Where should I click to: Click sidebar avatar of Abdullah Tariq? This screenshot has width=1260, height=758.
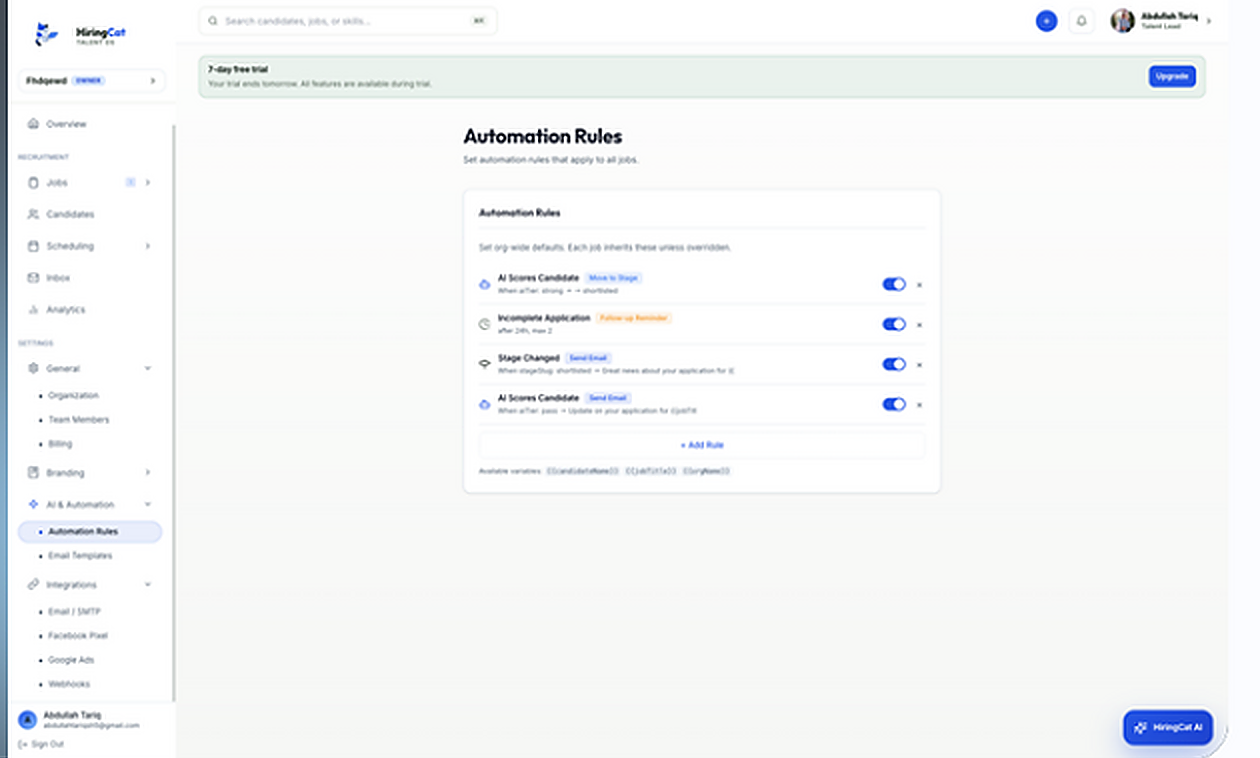click(x=27, y=719)
